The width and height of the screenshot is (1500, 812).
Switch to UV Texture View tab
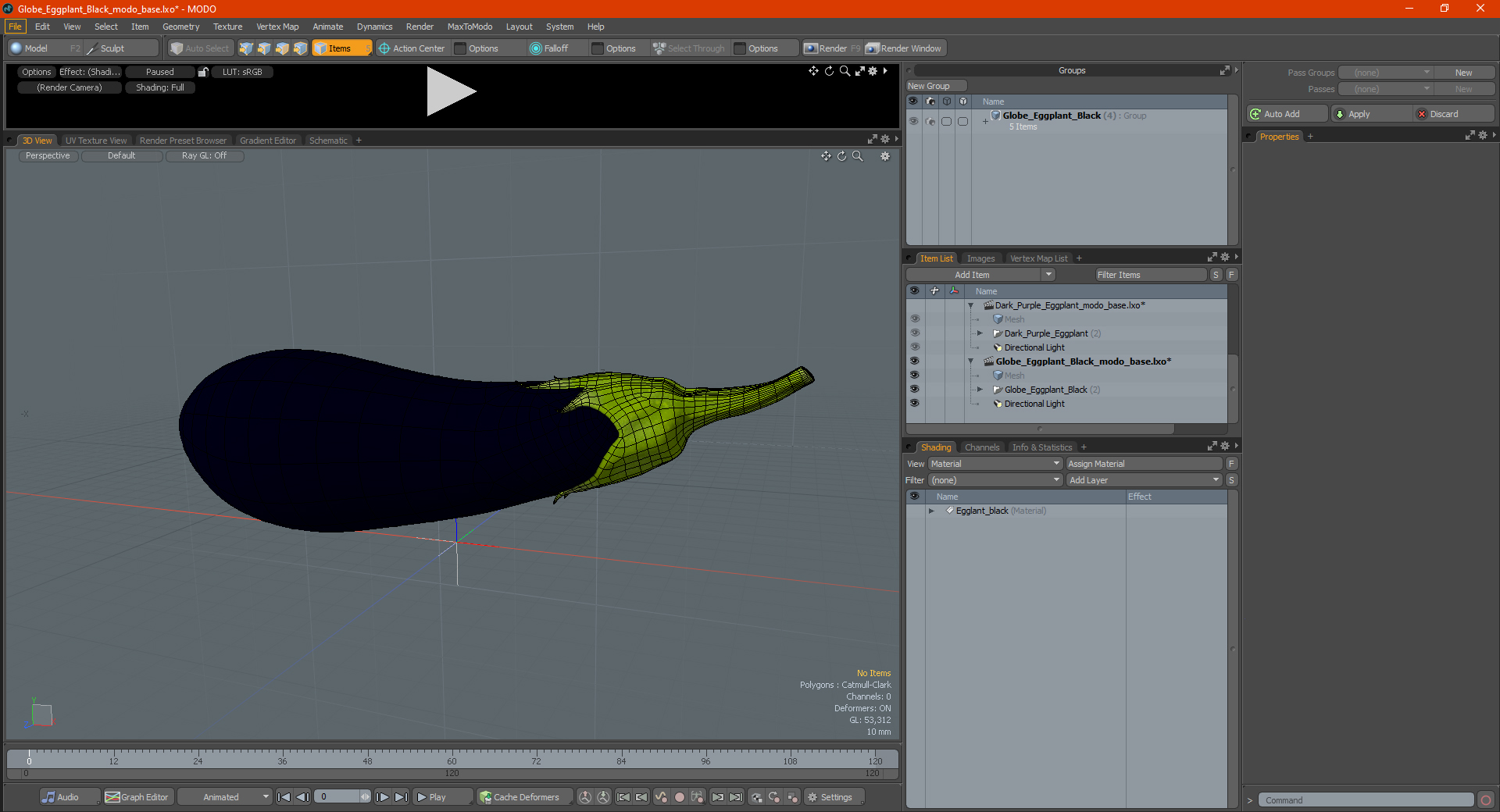point(96,141)
